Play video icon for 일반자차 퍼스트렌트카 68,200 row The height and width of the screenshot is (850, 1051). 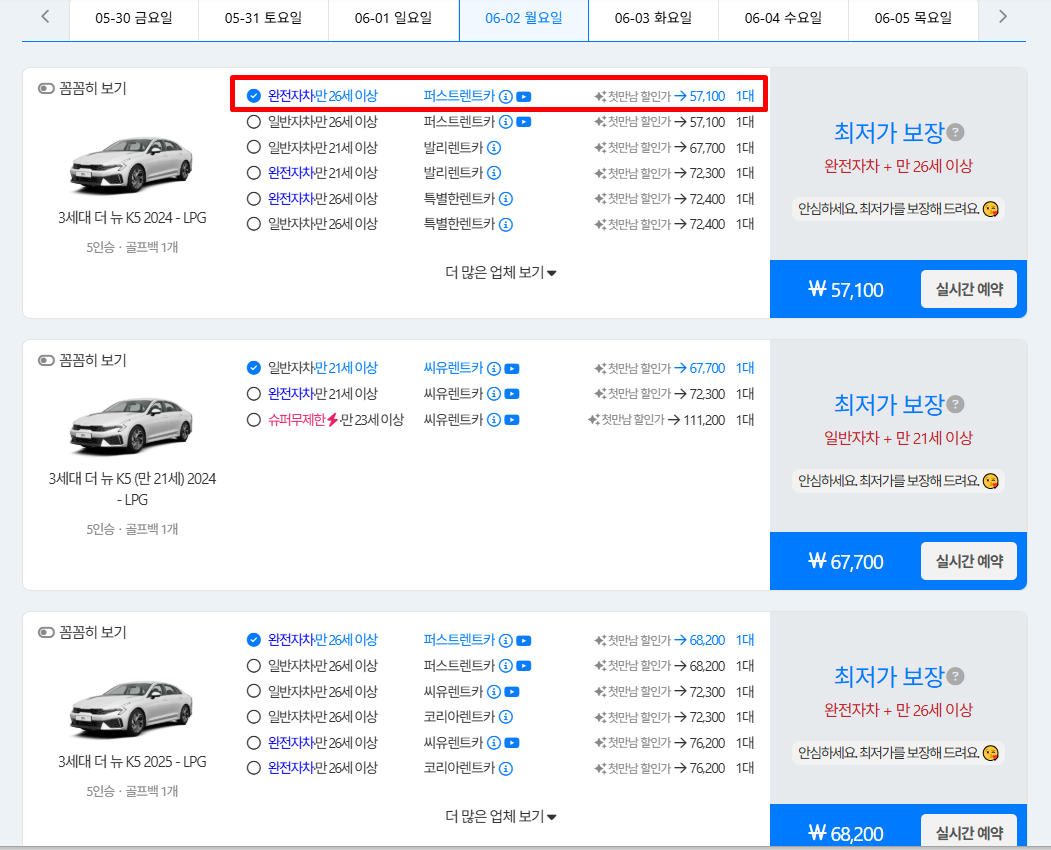point(524,666)
